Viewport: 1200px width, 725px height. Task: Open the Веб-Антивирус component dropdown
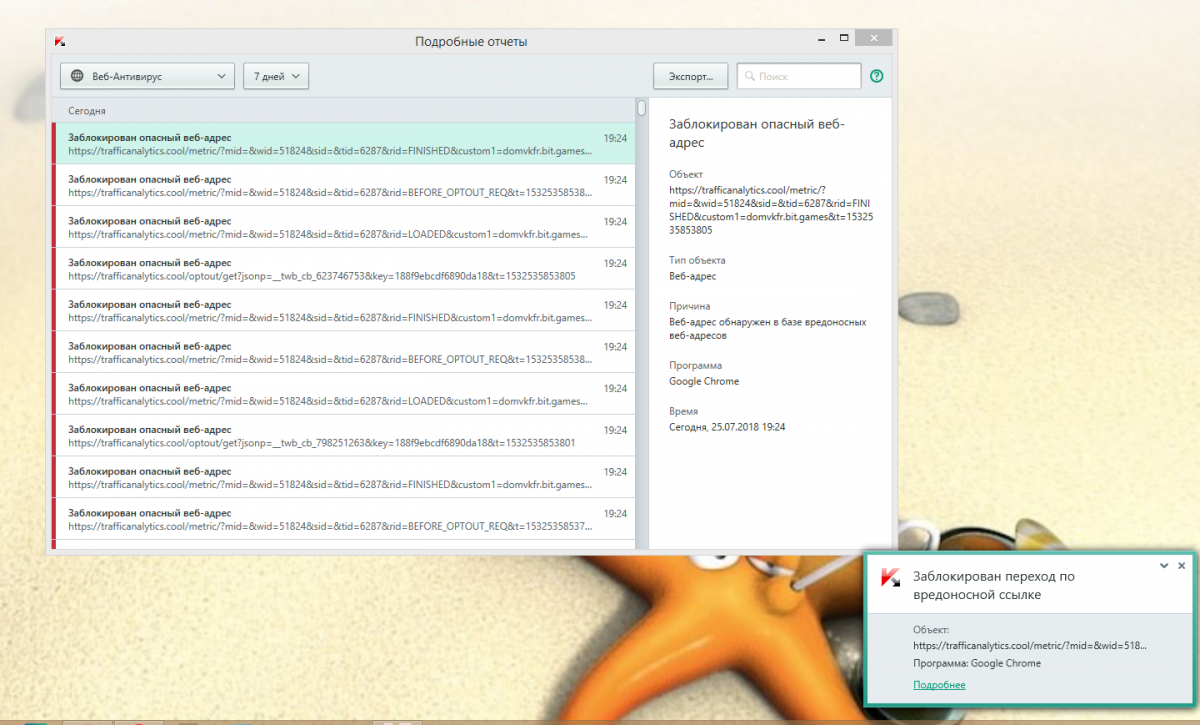pyautogui.click(x=147, y=76)
